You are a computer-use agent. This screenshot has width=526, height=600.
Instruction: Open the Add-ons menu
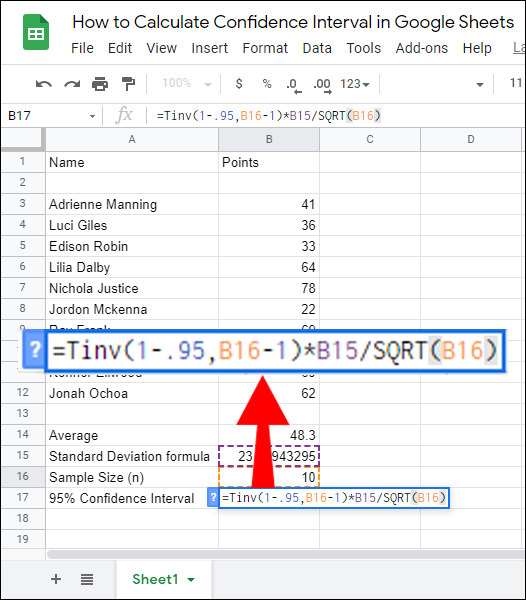coord(422,48)
